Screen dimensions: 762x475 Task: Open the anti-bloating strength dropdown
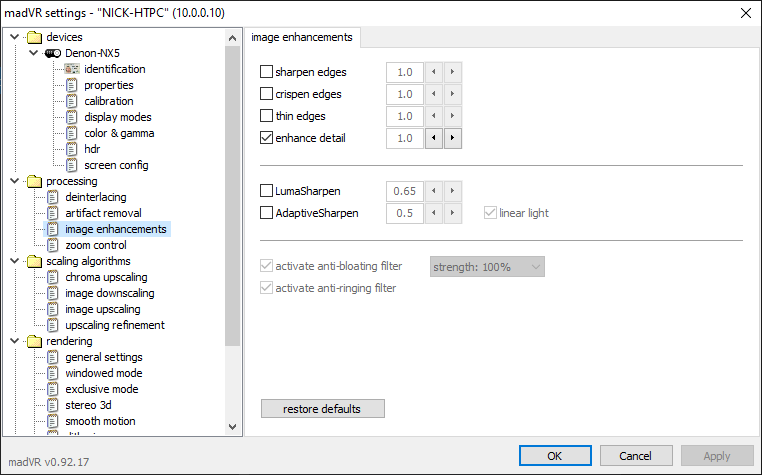(486, 267)
